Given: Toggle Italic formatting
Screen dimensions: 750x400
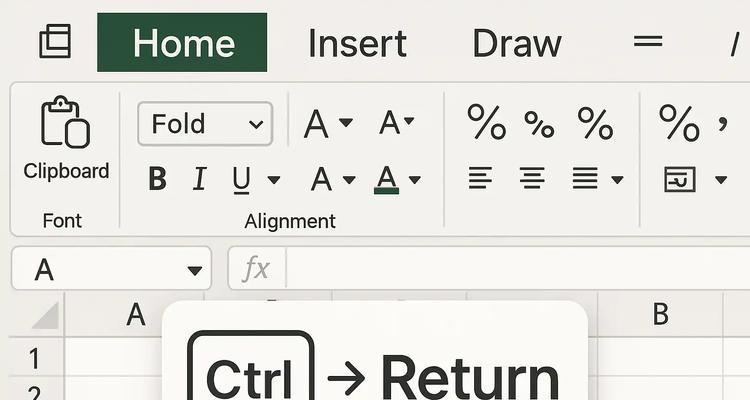Looking at the screenshot, I should tap(199, 179).
